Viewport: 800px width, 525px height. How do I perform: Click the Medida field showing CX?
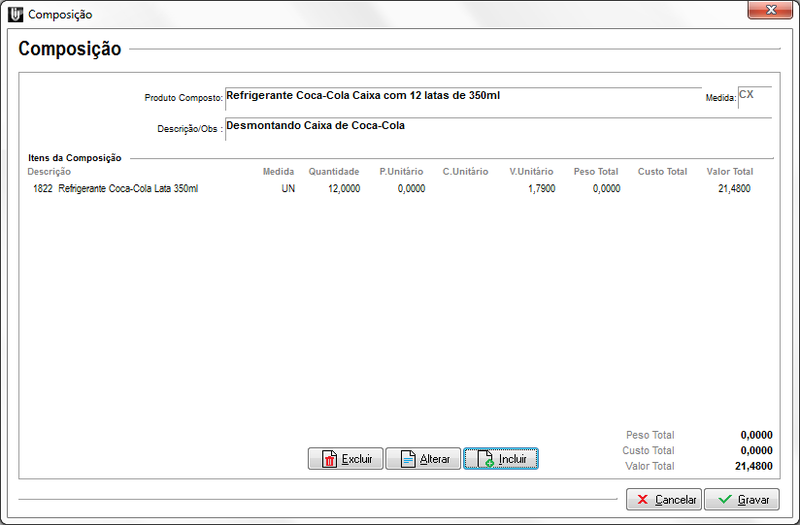[753, 97]
